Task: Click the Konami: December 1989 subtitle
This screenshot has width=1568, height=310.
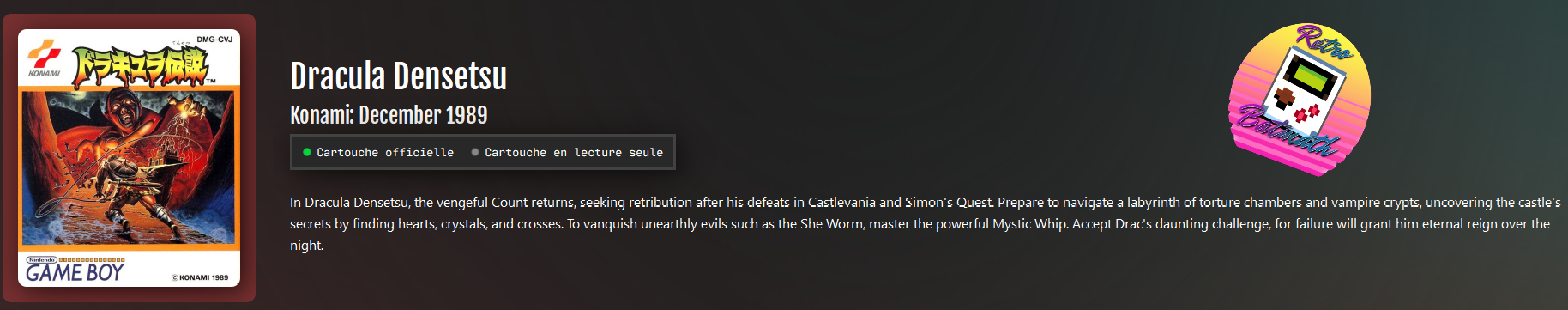Action: point(389,115)
